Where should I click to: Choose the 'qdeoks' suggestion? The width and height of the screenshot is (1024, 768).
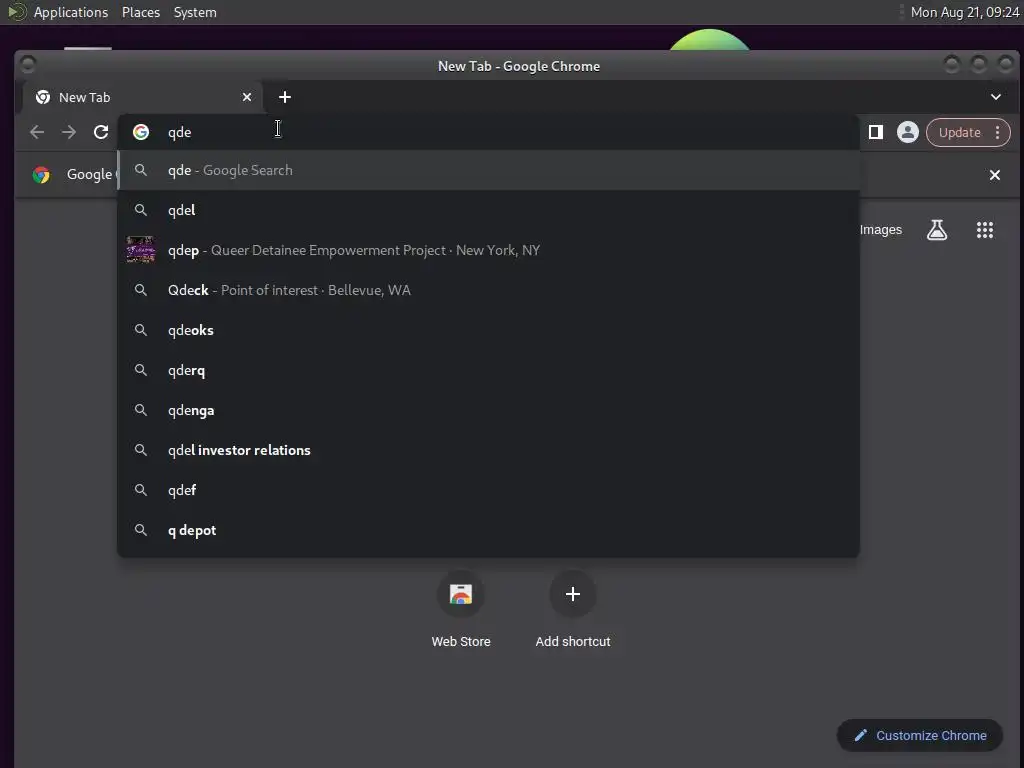pos(488,330)
